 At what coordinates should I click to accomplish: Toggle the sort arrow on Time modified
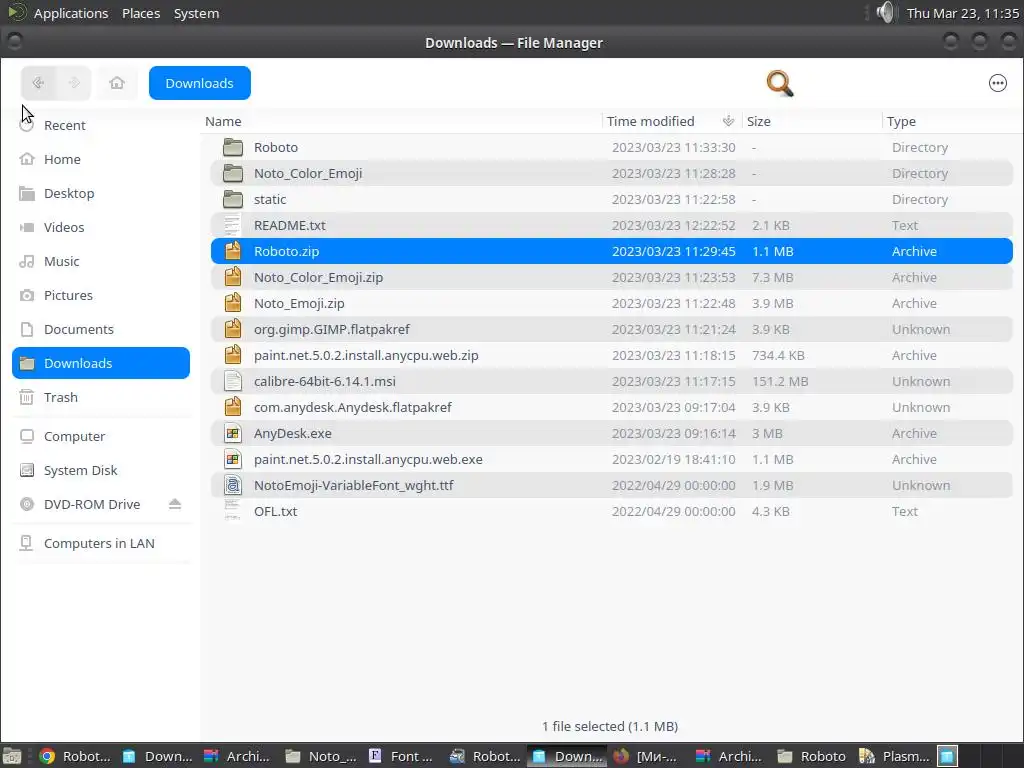point(728,121)
